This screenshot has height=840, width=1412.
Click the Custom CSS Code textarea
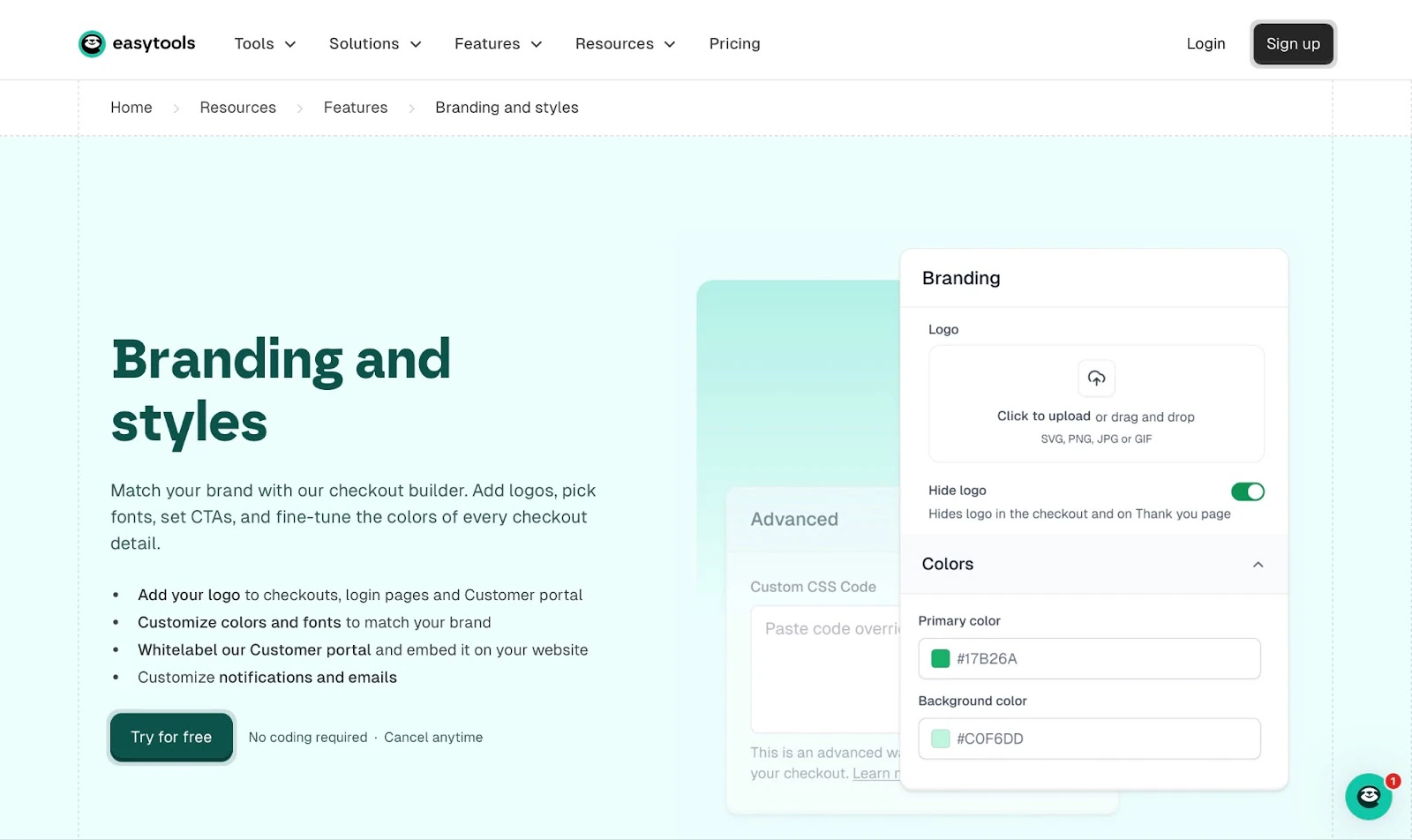[826, 669]
